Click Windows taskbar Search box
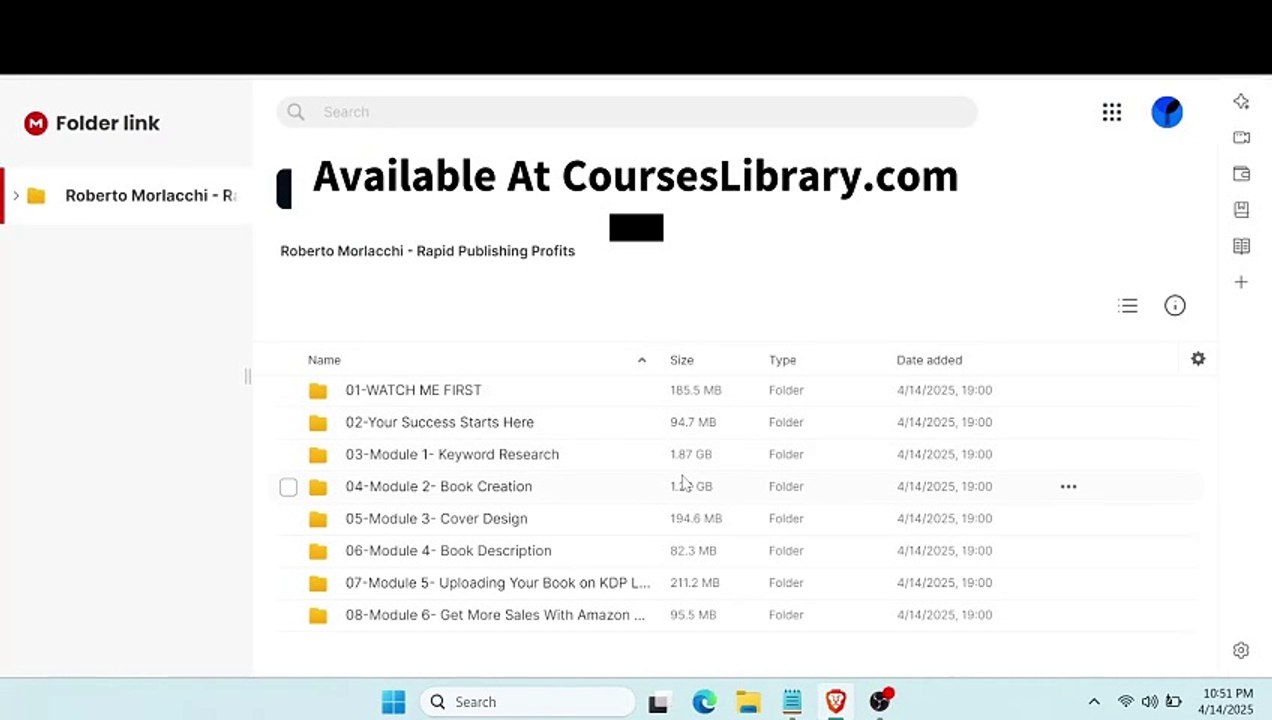The width and height of the screenshot is (1272, 720). pyautogui.click(x=527, y=702)
